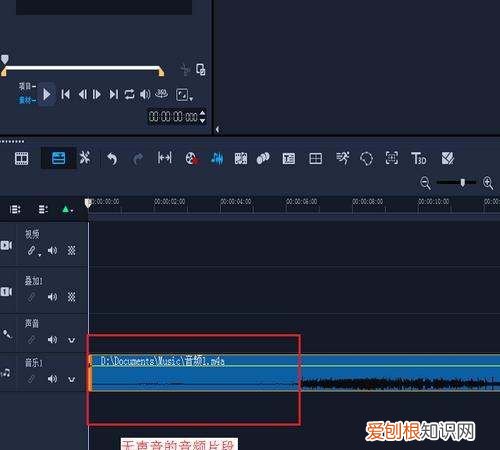The height and width of the screenshot is (450, 500).
Task: Open ripple editing dropdown on video track
Action: click(40, 255)
